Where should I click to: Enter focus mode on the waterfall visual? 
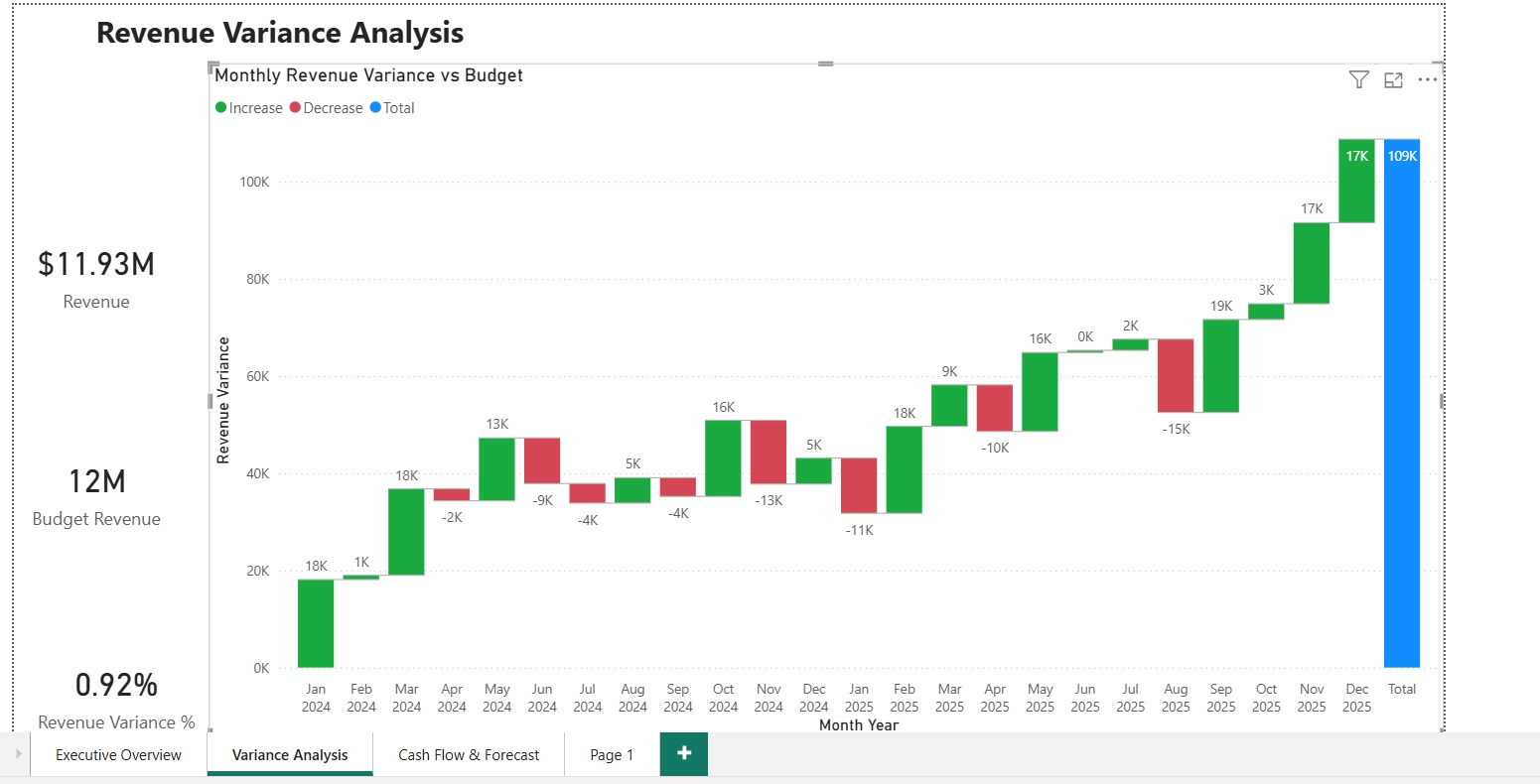click(1392, 80)
